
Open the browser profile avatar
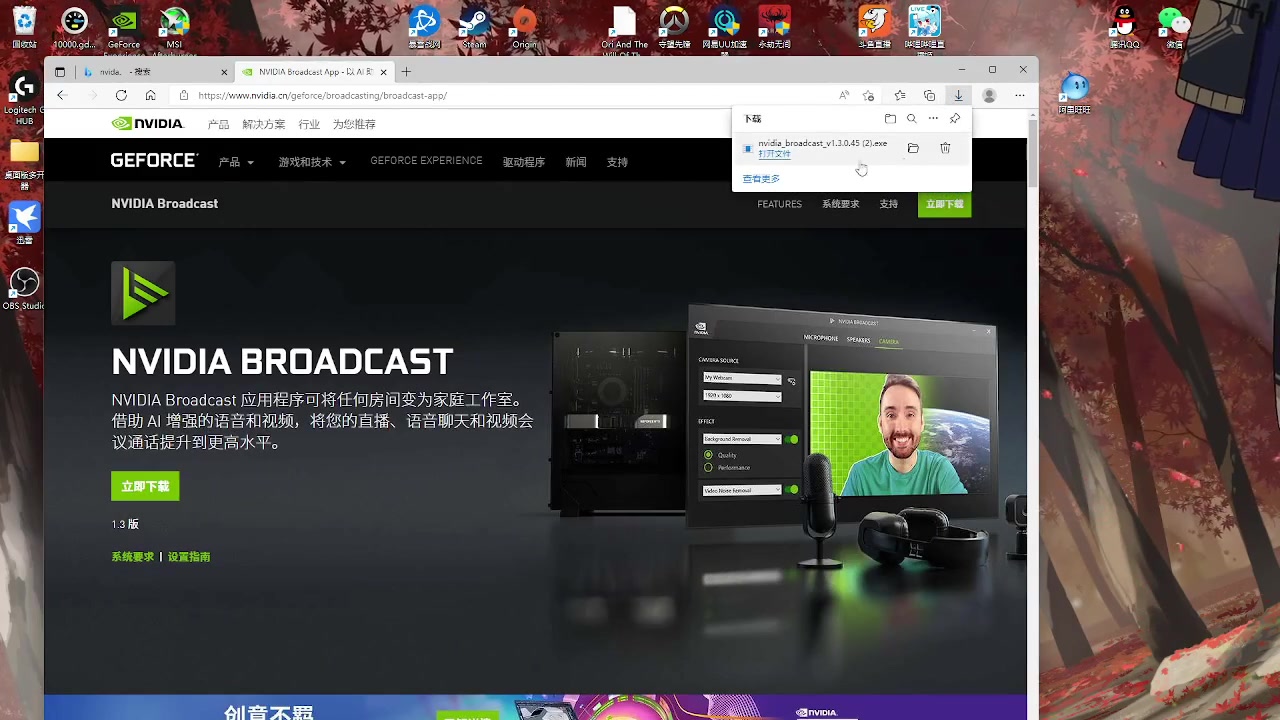point(989,95)
